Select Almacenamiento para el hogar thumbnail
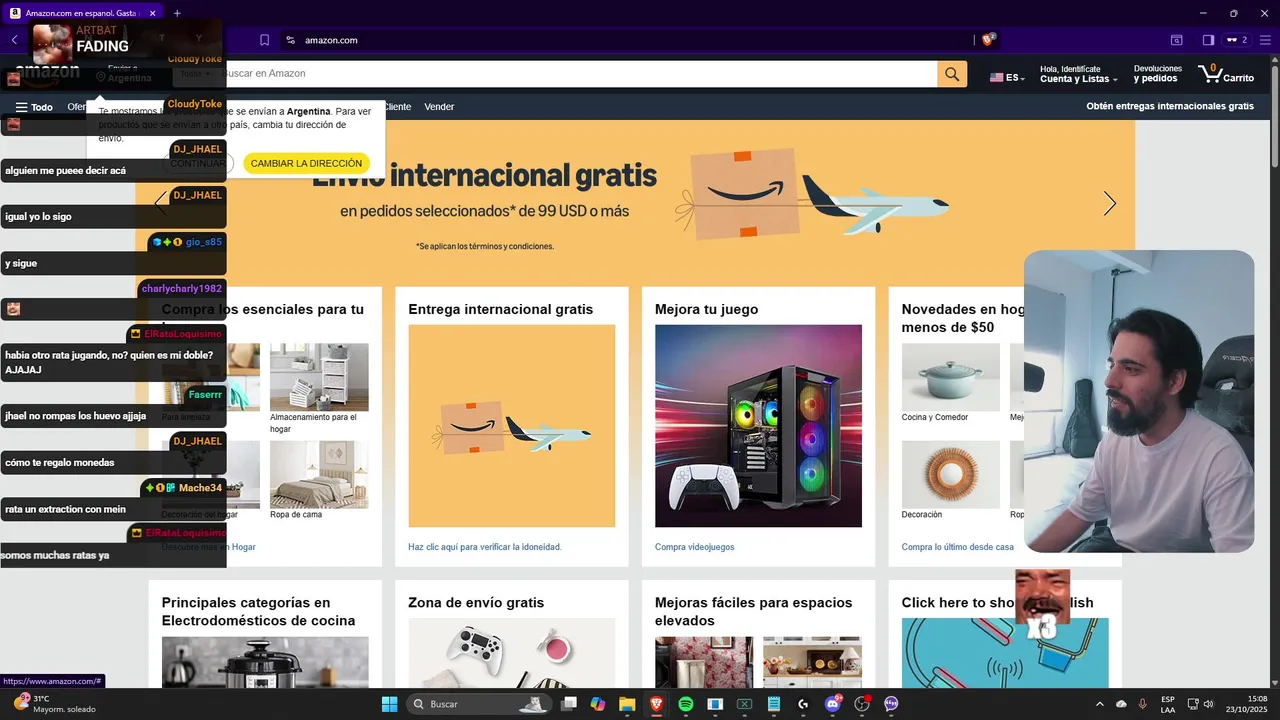Viewport: 1280px width, 720px height. click(x=319, y=377)
